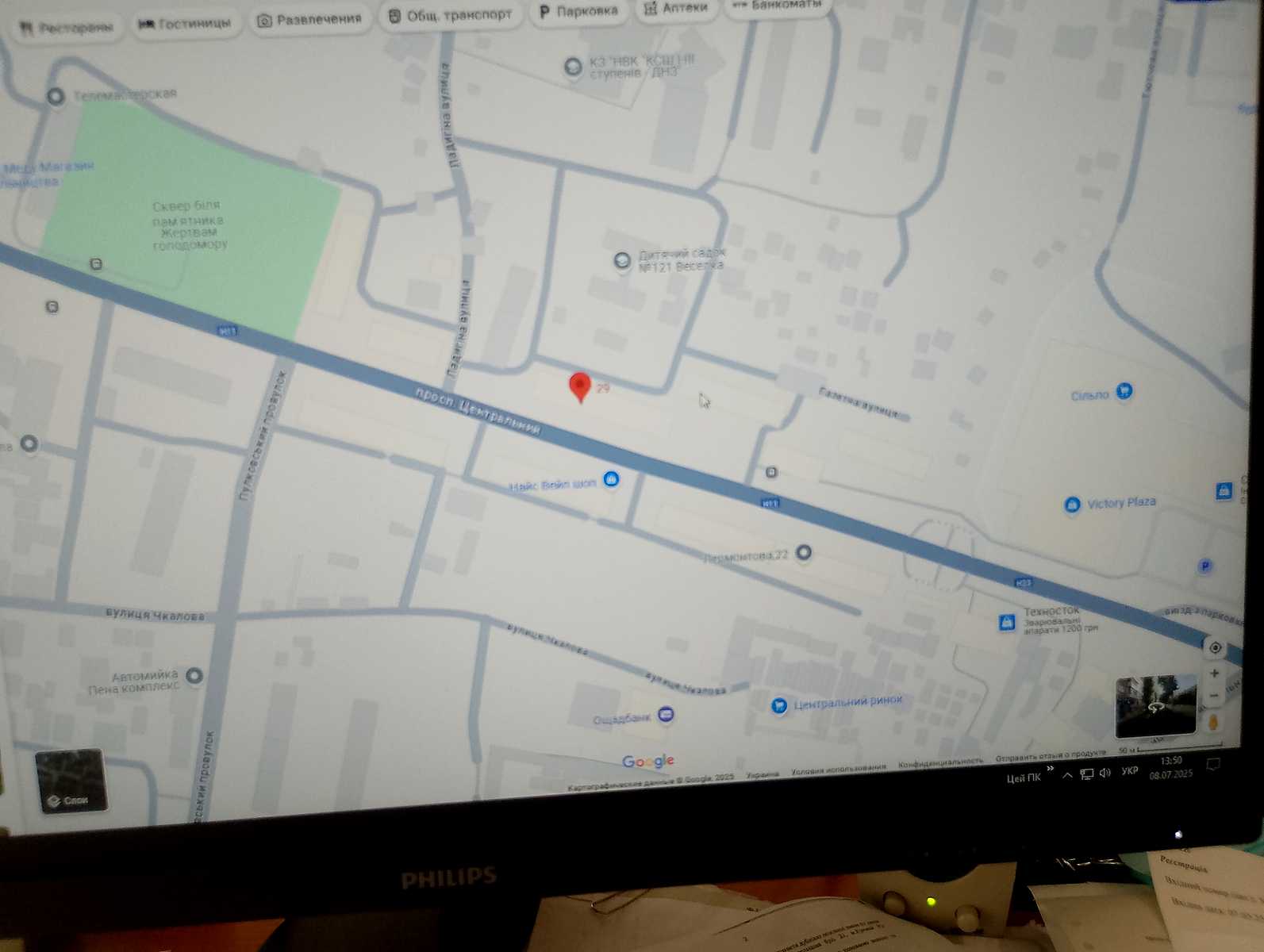The width and height of the screenshot is (1264, 952).
Task: Click the КЗ НВК school marker
Action: tap(572, 67)
